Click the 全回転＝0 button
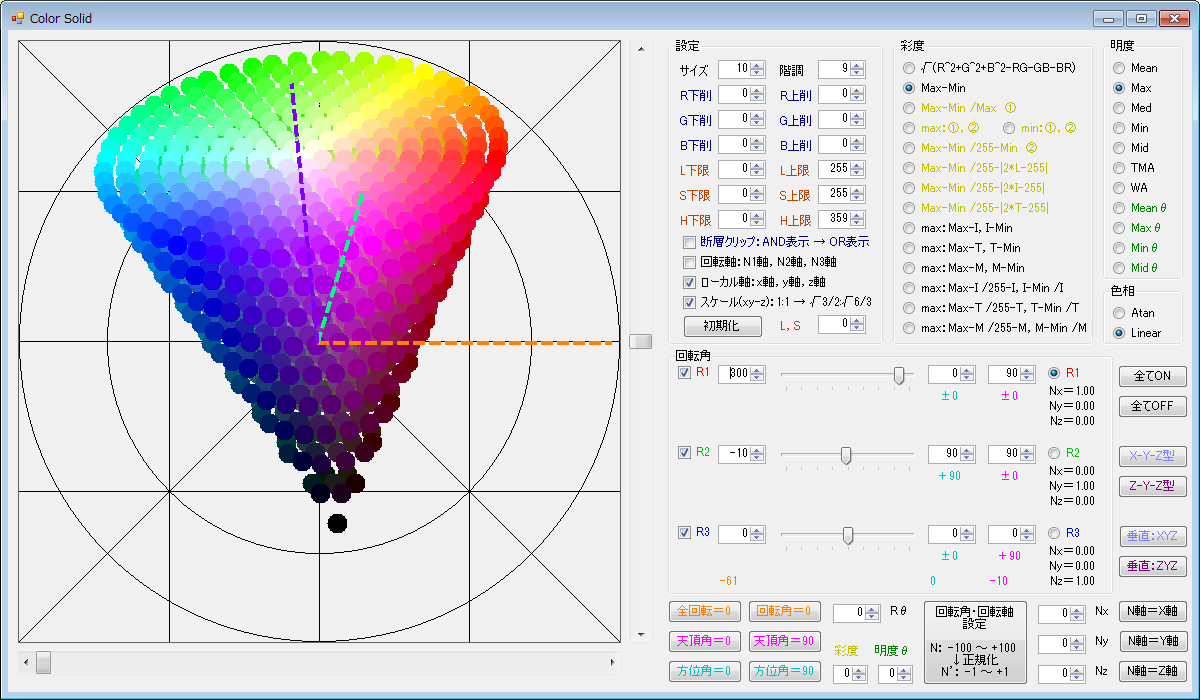Viewport: 1200px width, 700px height. pos(705,611)
